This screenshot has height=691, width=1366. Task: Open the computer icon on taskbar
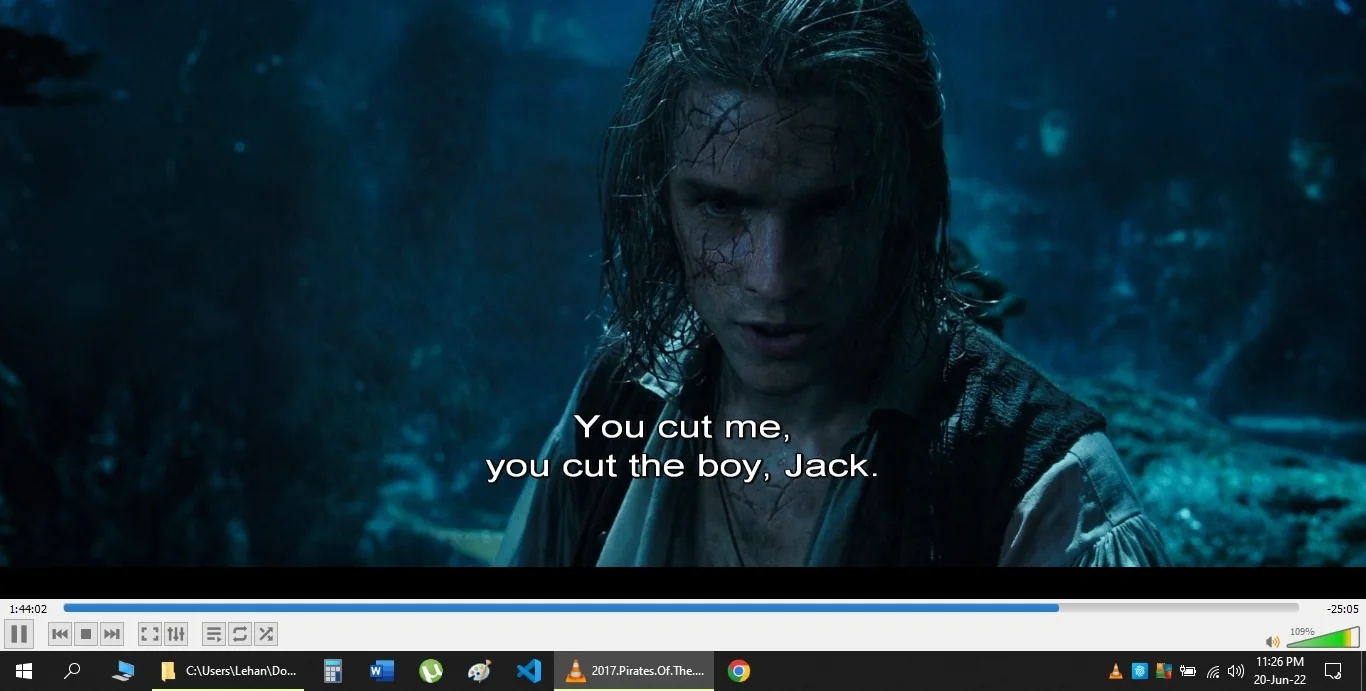click(x=123, y=671)
